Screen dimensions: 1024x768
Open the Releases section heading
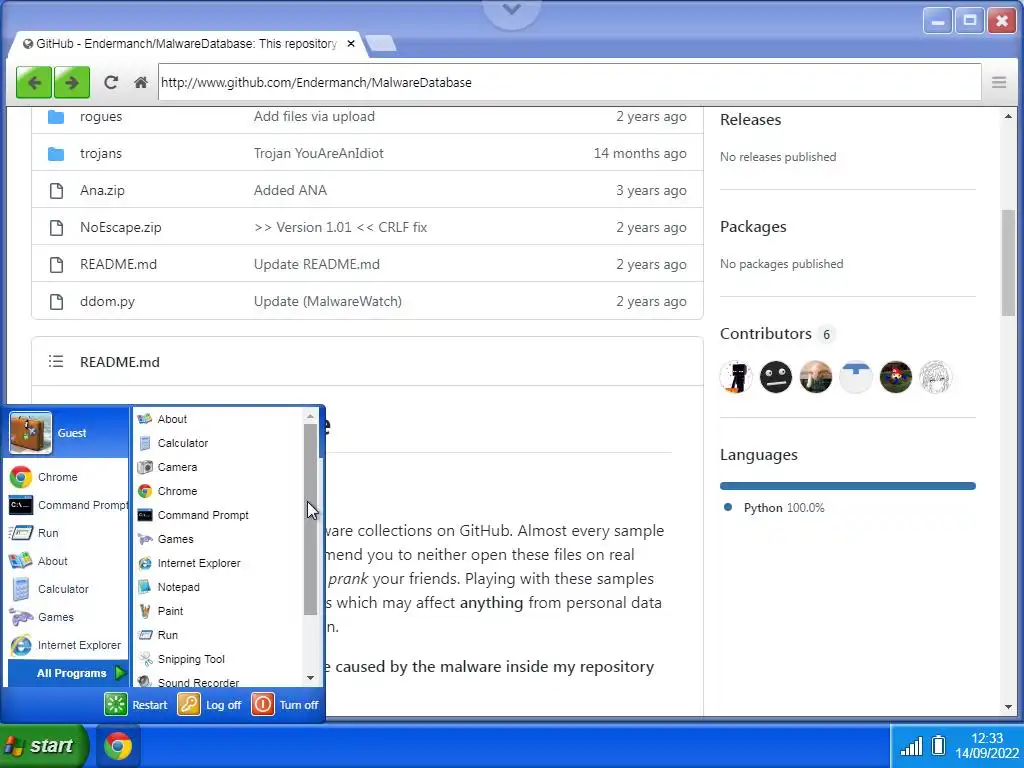tap(750, 120)
